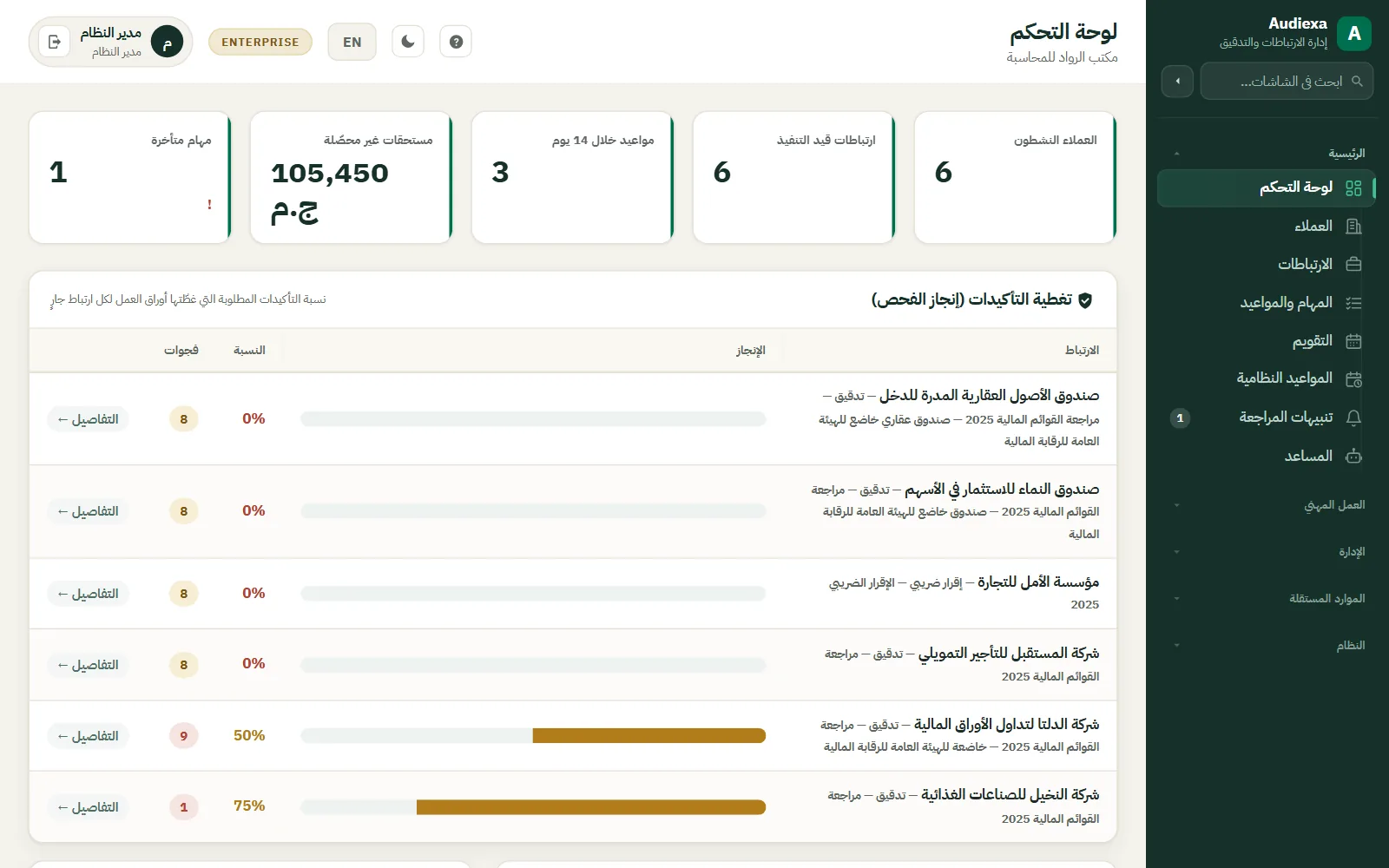Click the ارتباطات قيد التنفيذ stat card
This screenshot has width=1389, height=868.
(x=794, y=177)
